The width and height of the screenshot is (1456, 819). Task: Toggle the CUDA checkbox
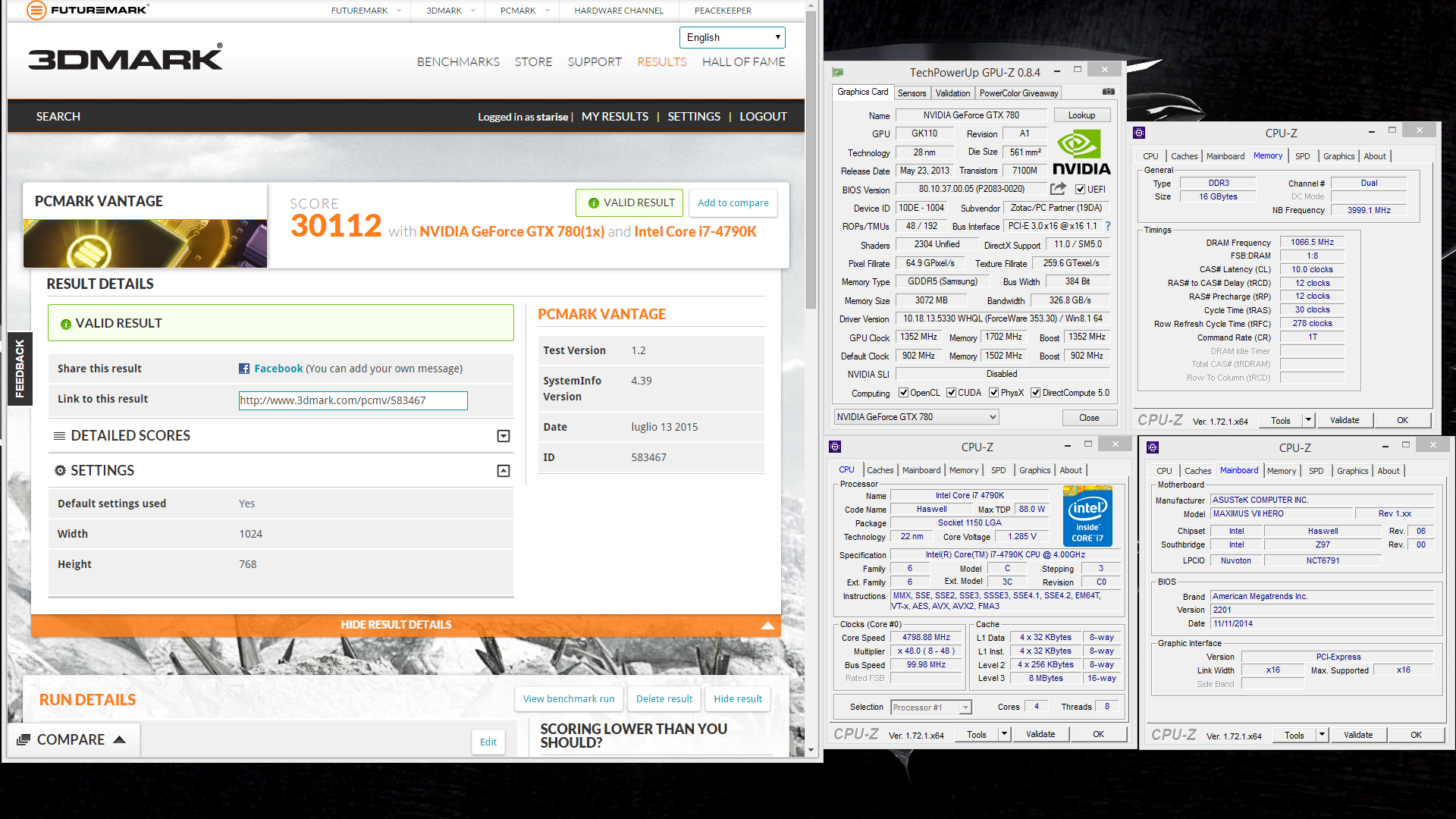(x=951, y=393)
